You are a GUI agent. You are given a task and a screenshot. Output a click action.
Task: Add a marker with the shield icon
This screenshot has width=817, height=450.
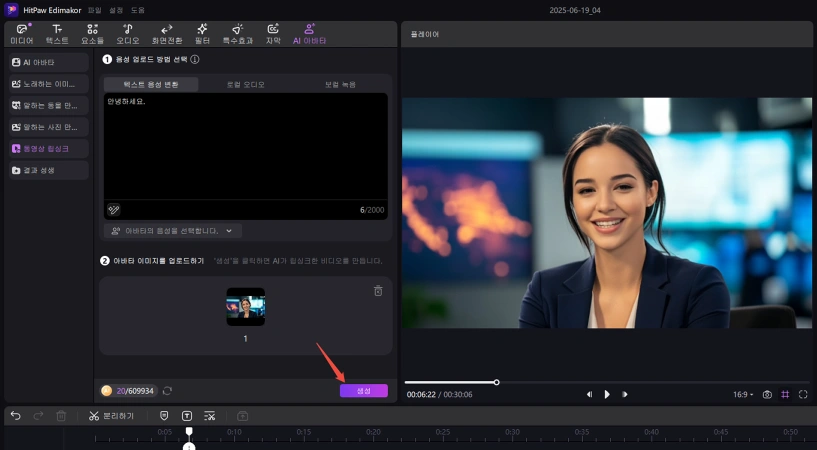coord(164,416)
